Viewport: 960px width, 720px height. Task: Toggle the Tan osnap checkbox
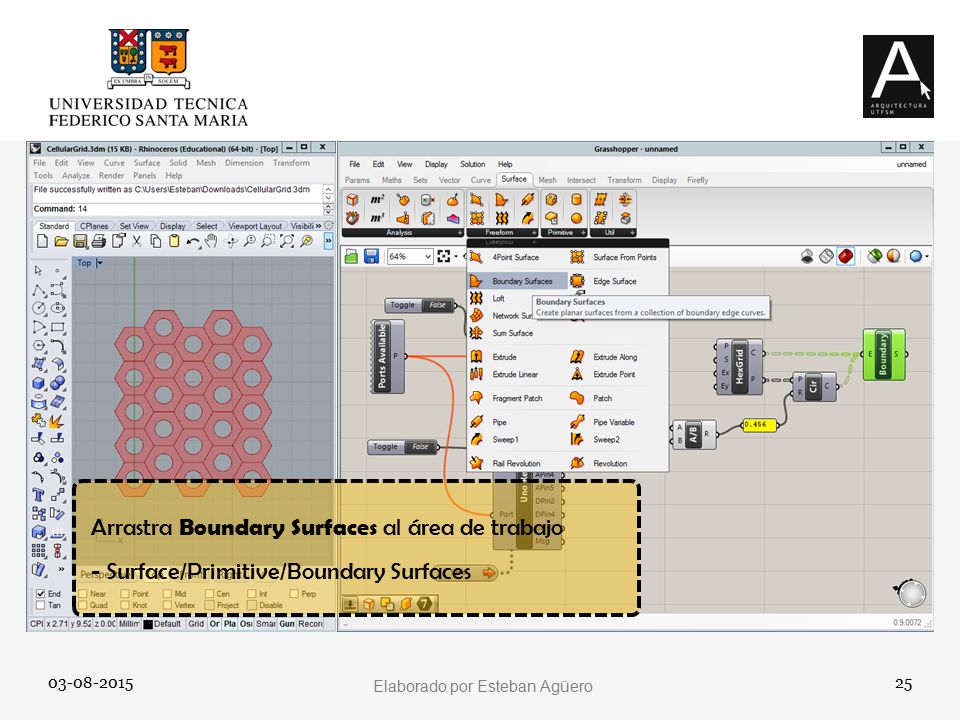point(40,605)
